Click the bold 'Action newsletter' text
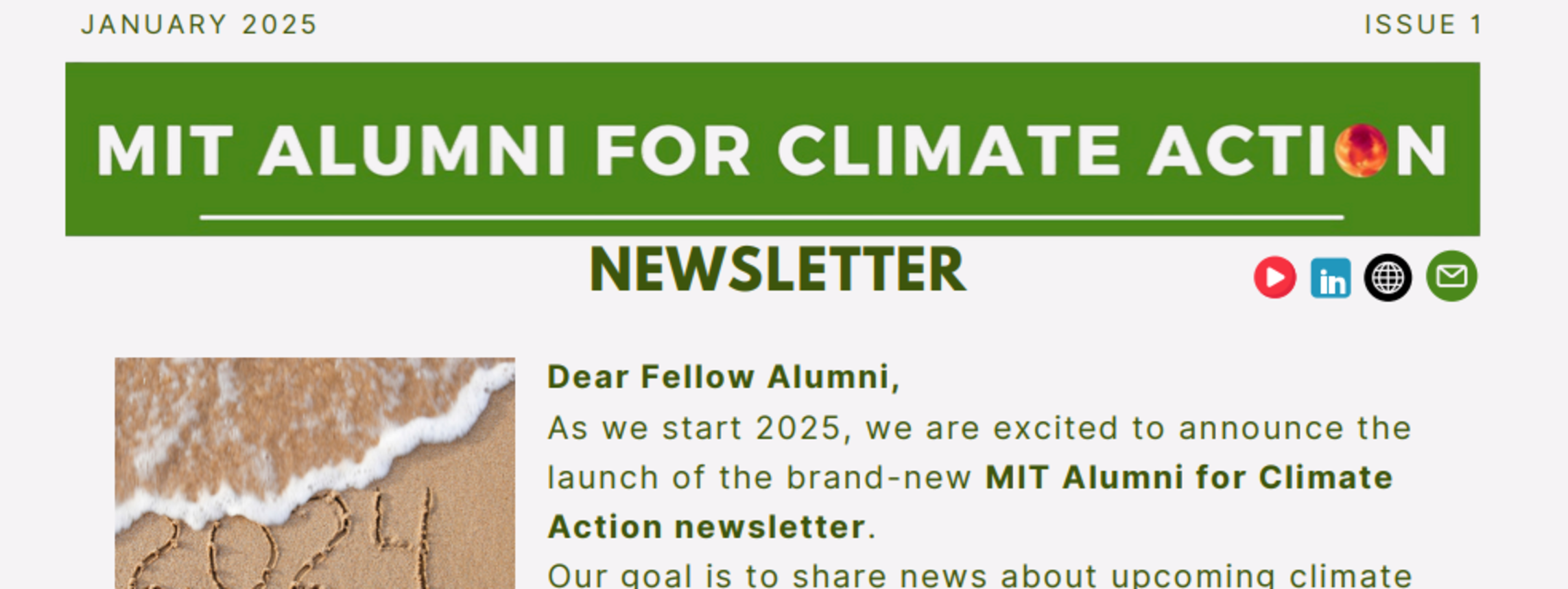 (706, 527)
